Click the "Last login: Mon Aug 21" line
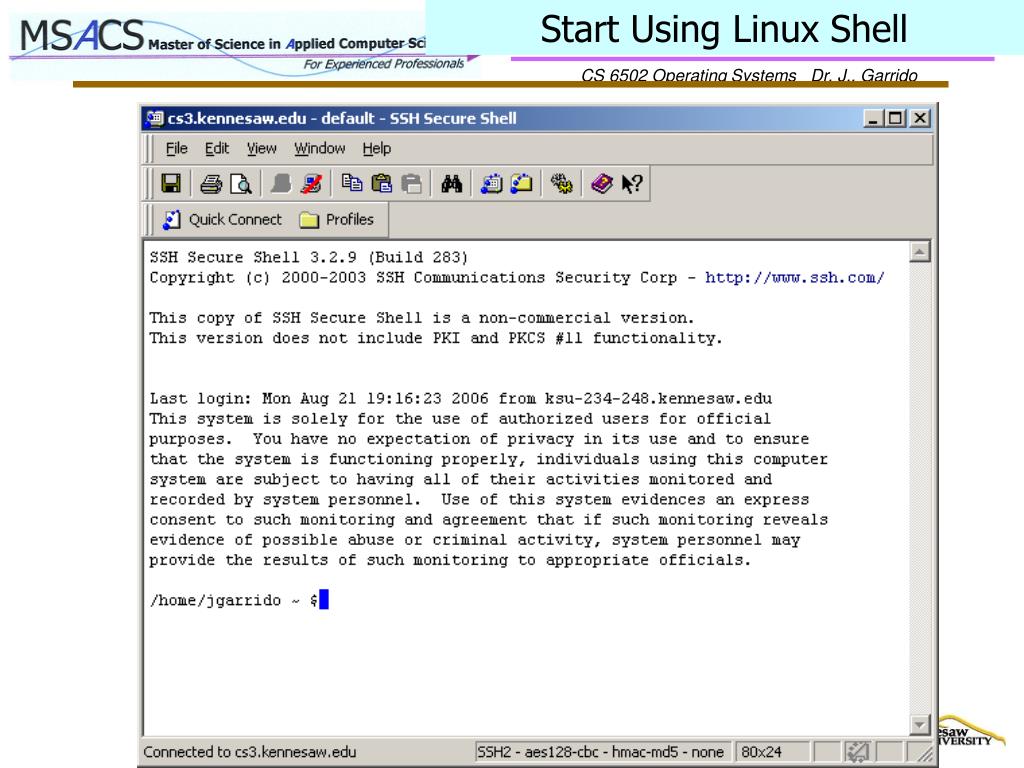This screenshot has height=768, width=1024. [460, 398]
